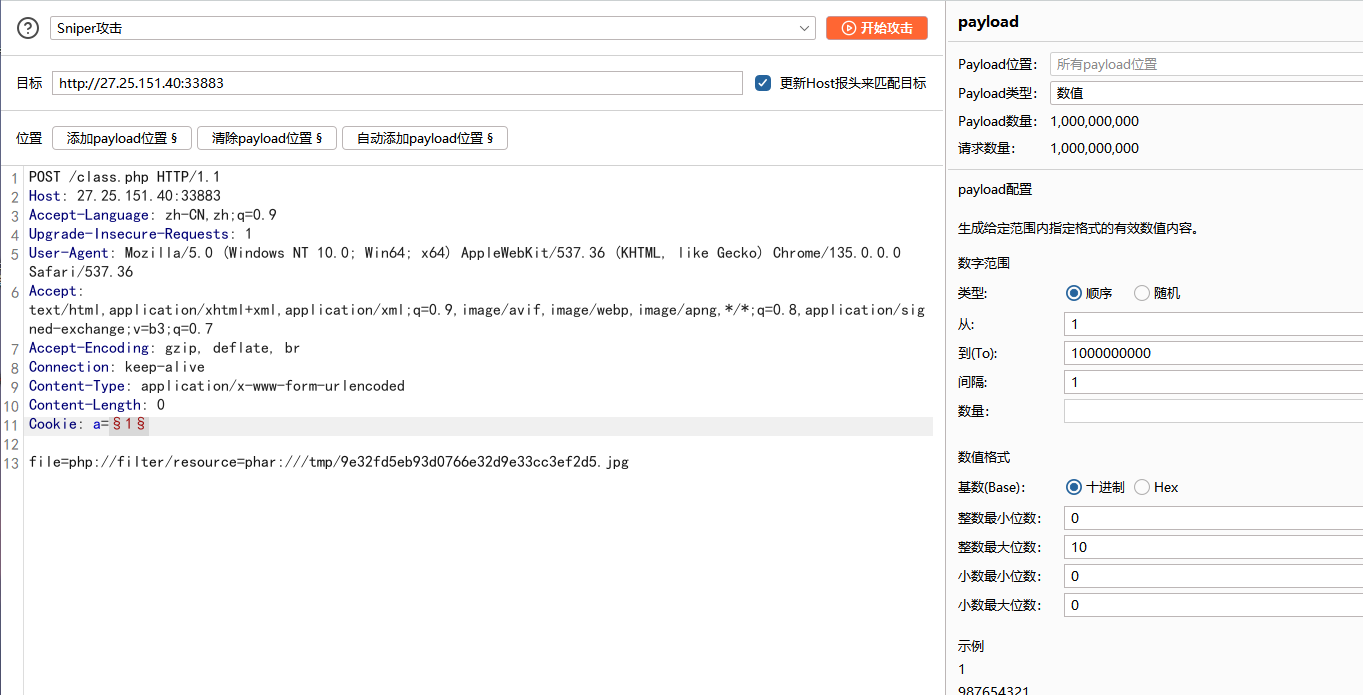This screenshot has width=1363, height=695.
Task: Open the Sniper攻击 attack type dropdown
Action: pos(433,28)
